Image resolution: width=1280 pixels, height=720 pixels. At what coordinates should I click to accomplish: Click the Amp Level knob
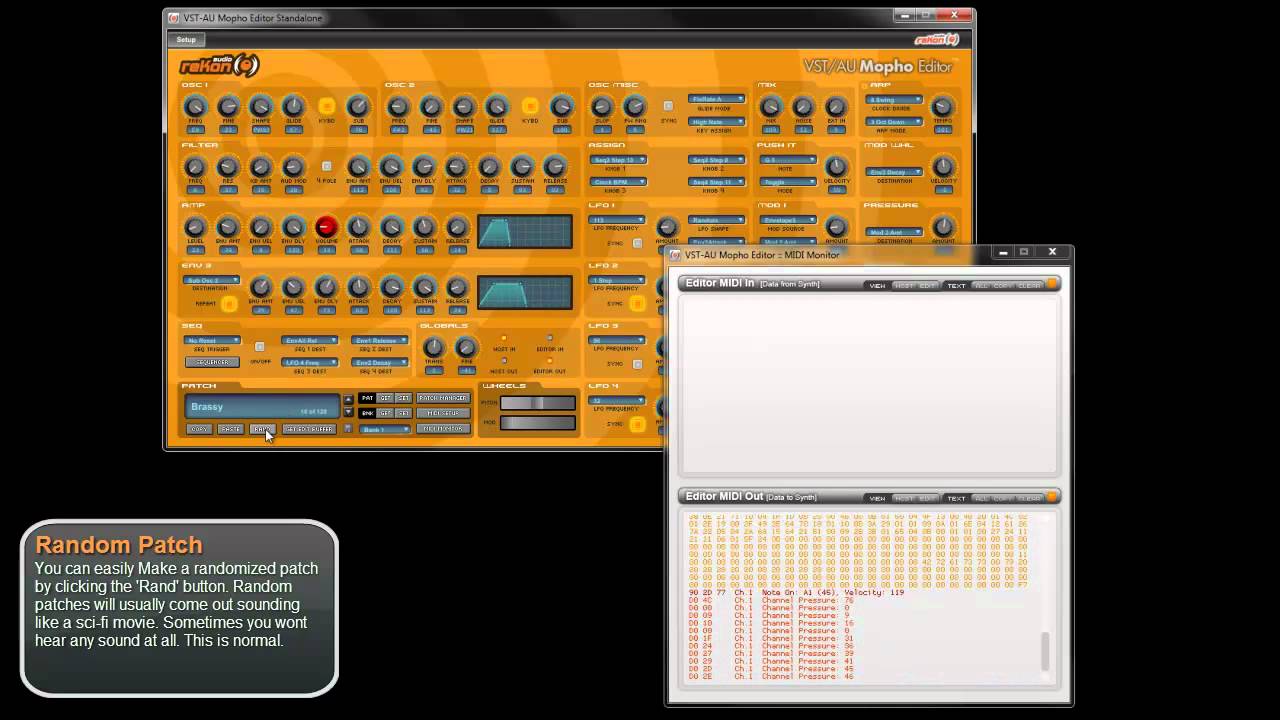[x=196, y=227]
